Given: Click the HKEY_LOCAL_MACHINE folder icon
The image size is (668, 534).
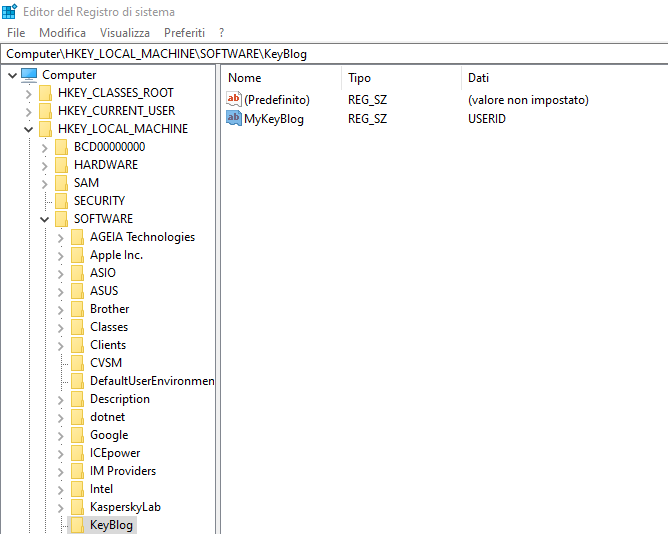Looking at the screenshot, I should click(x=45, y=129).
